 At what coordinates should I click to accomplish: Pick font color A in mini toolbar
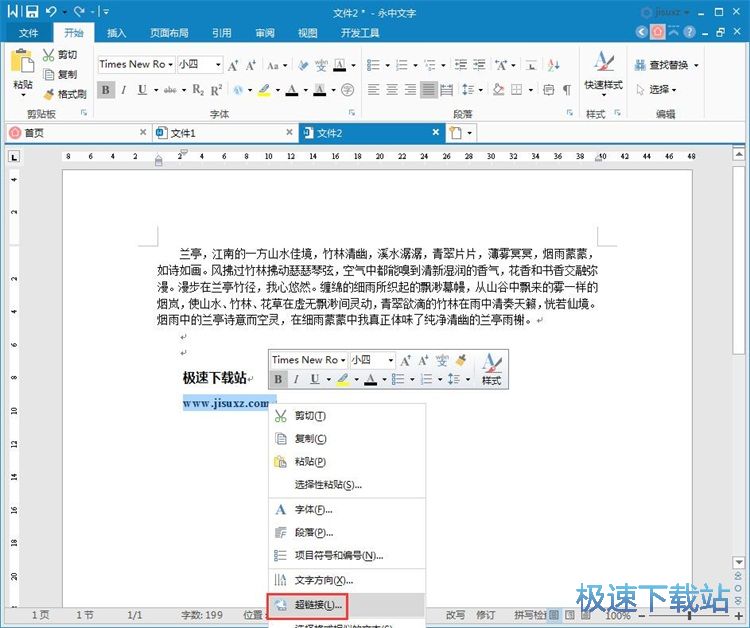(370, 379)
